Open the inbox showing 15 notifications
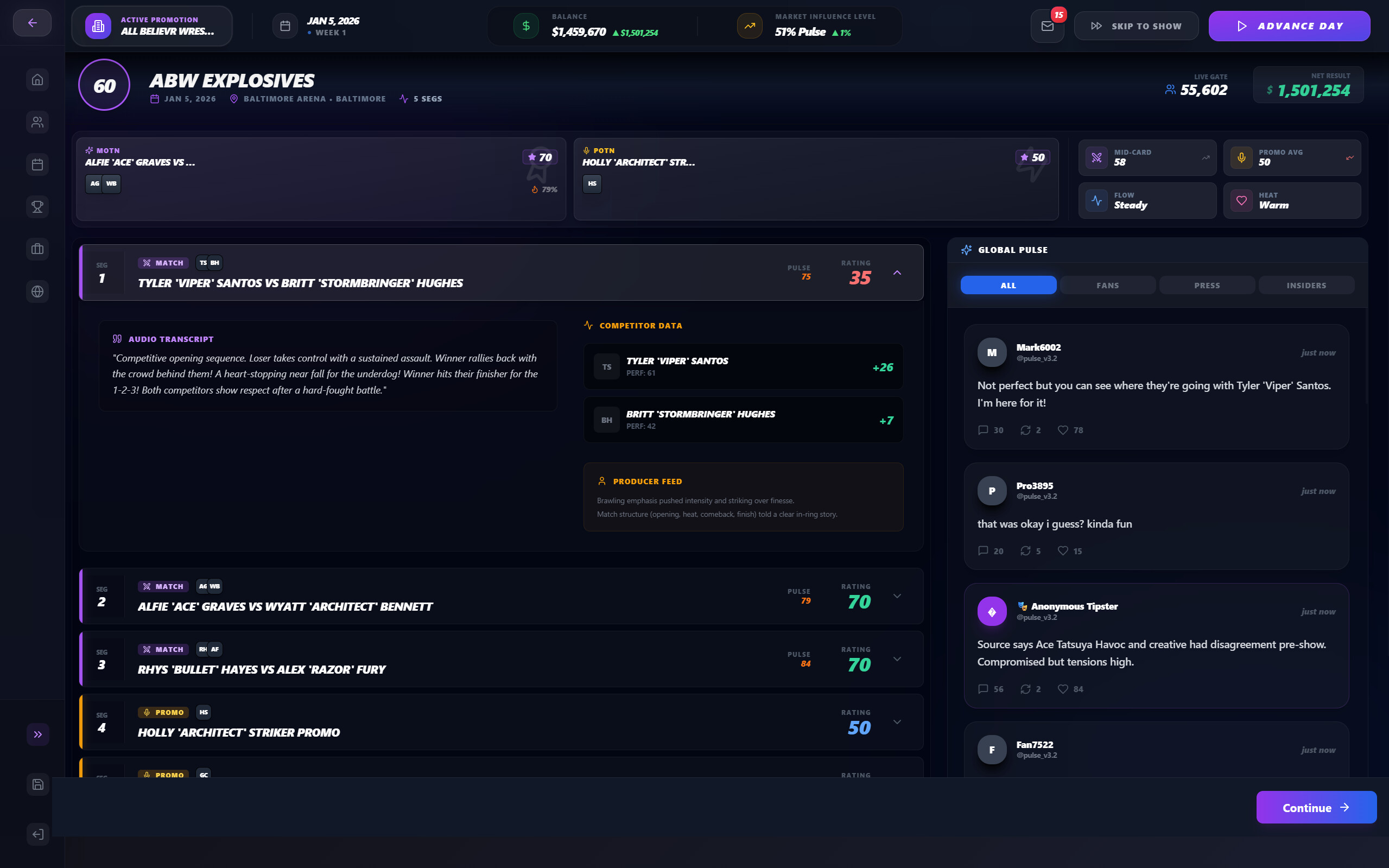This screenshot has height=868, width=1389. (1048, 26)
